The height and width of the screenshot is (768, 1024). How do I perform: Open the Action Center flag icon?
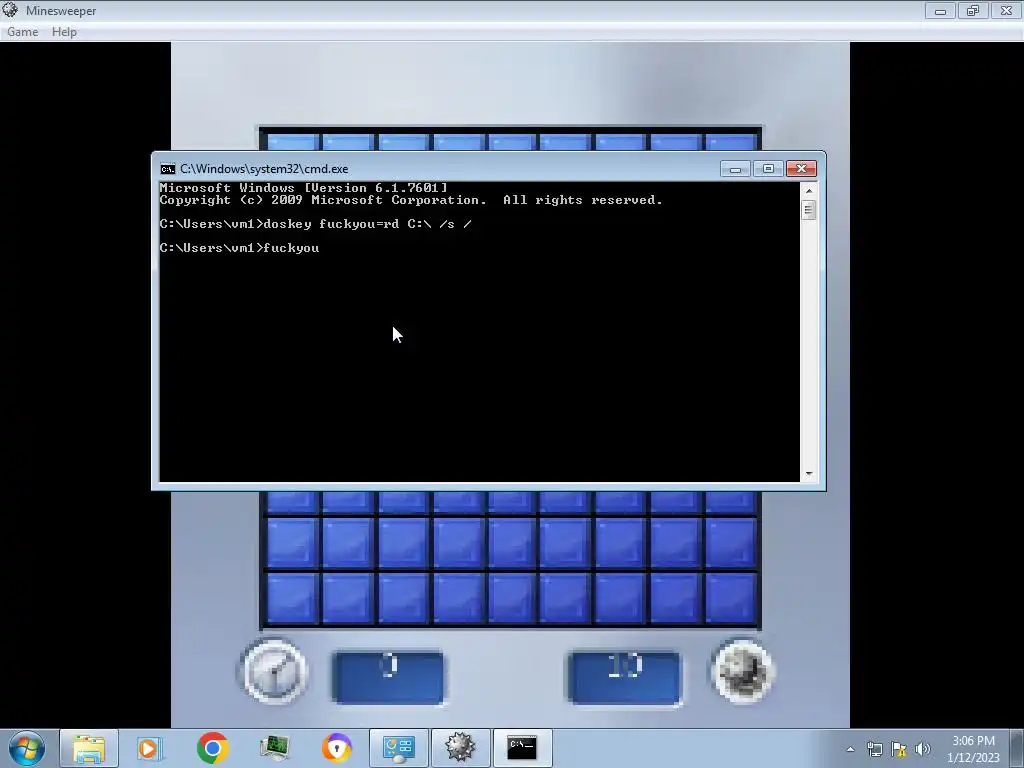(x=899, y=749)
